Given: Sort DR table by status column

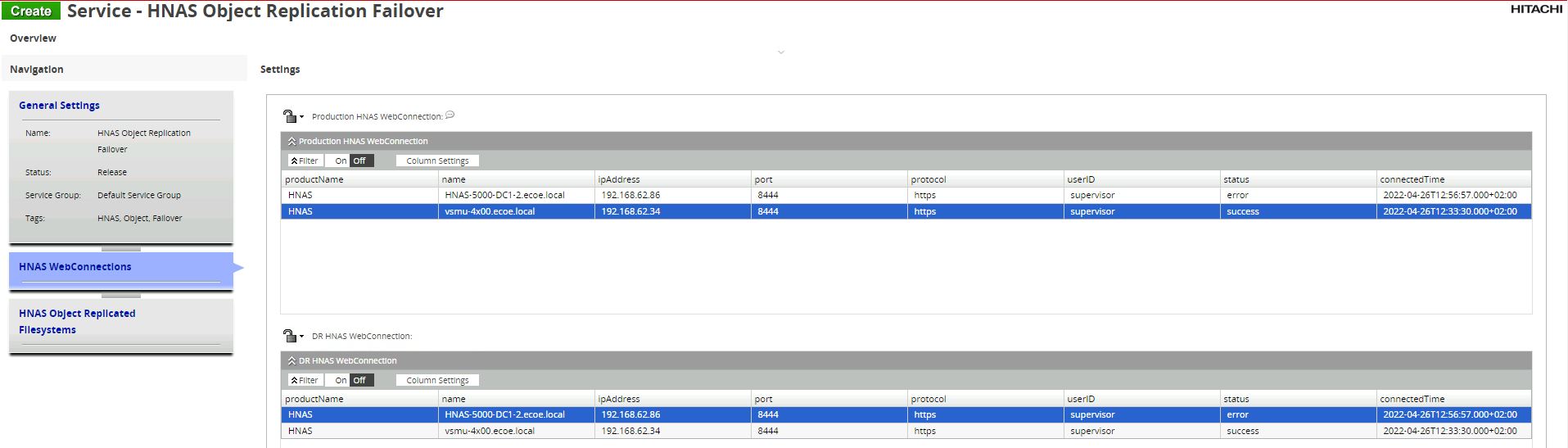Looking at the screenshot, I should (1298, 399).
